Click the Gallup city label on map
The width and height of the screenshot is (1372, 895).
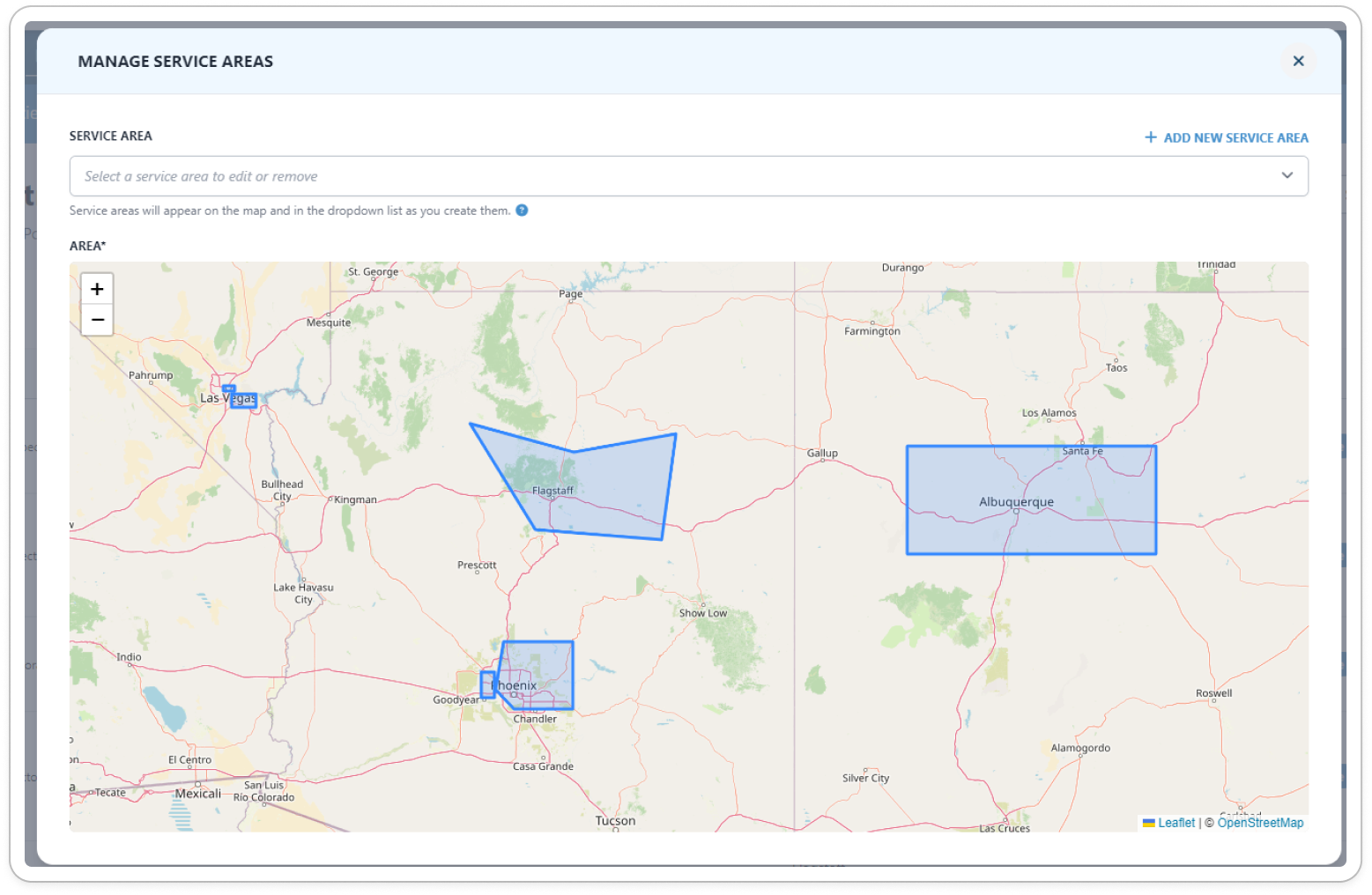coord(822,453)
